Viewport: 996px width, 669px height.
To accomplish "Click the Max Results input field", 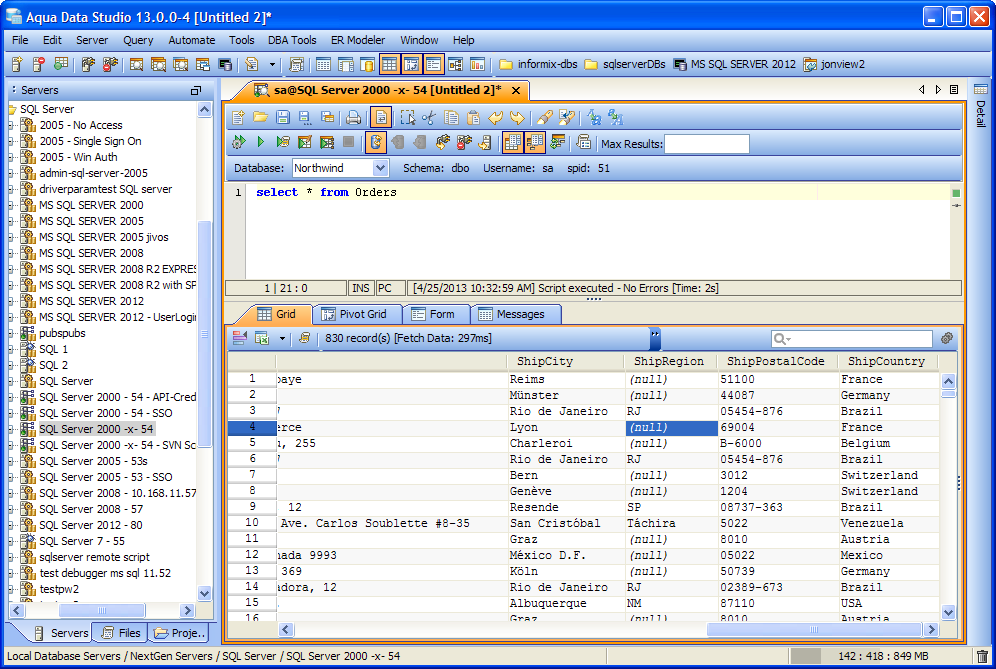I will [x=706, y=144].
